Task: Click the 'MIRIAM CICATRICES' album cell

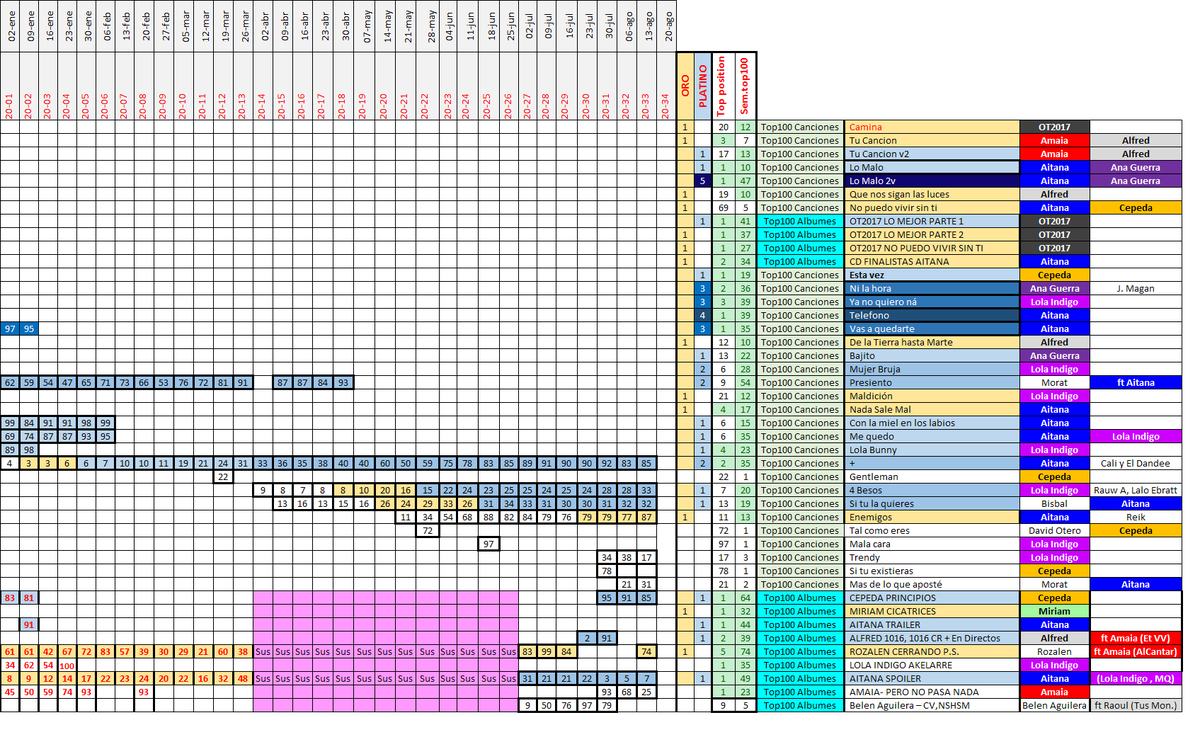Action: (931, 611)
